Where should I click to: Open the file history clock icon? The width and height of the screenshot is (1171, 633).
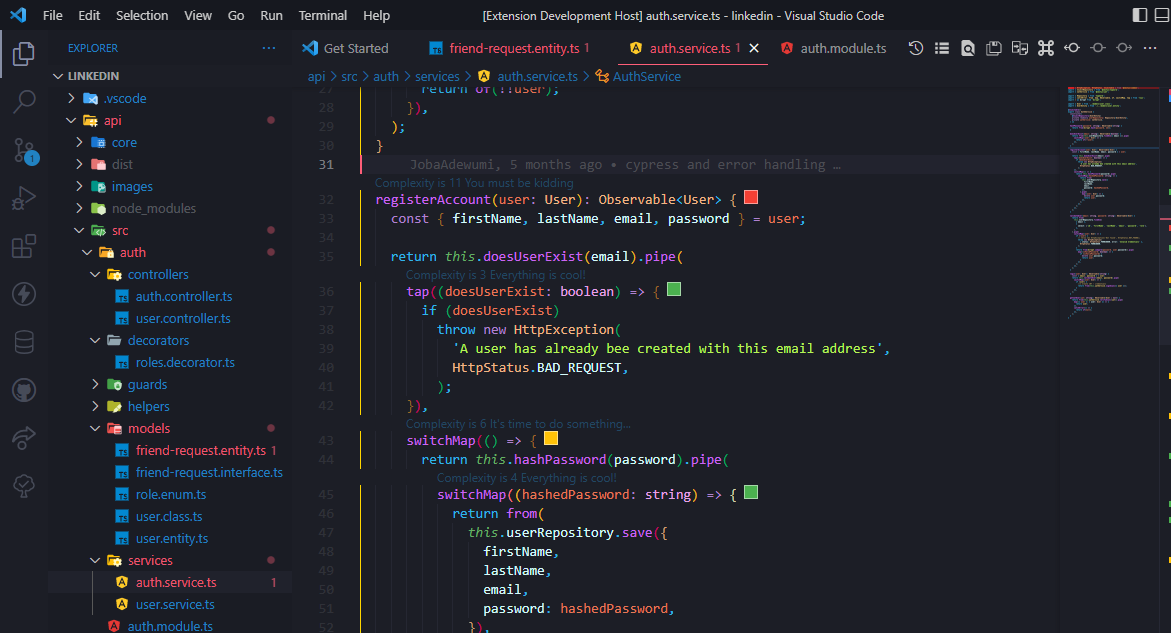click(915, 47)
